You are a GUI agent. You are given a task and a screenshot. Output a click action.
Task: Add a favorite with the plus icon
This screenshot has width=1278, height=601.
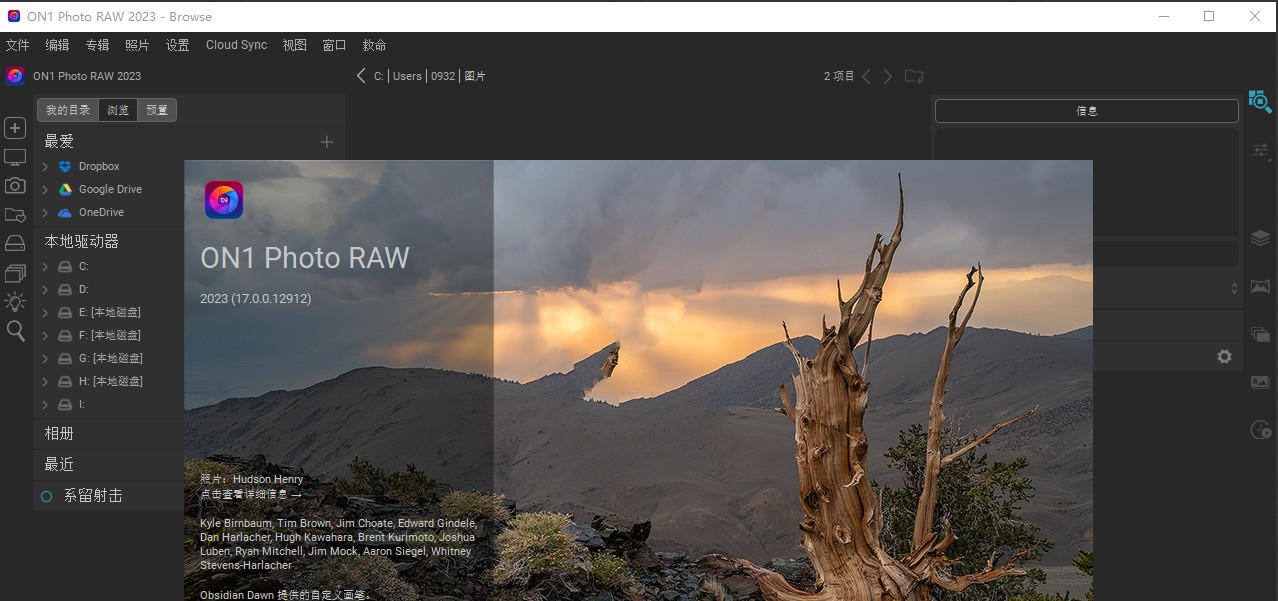(x=327, y=142)
